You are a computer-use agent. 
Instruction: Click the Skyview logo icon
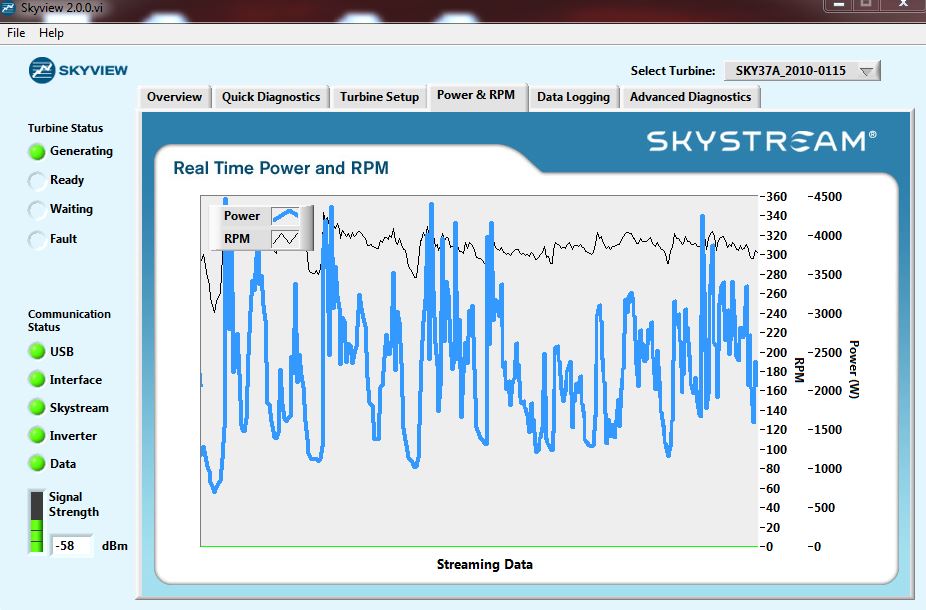pos(44,70)
